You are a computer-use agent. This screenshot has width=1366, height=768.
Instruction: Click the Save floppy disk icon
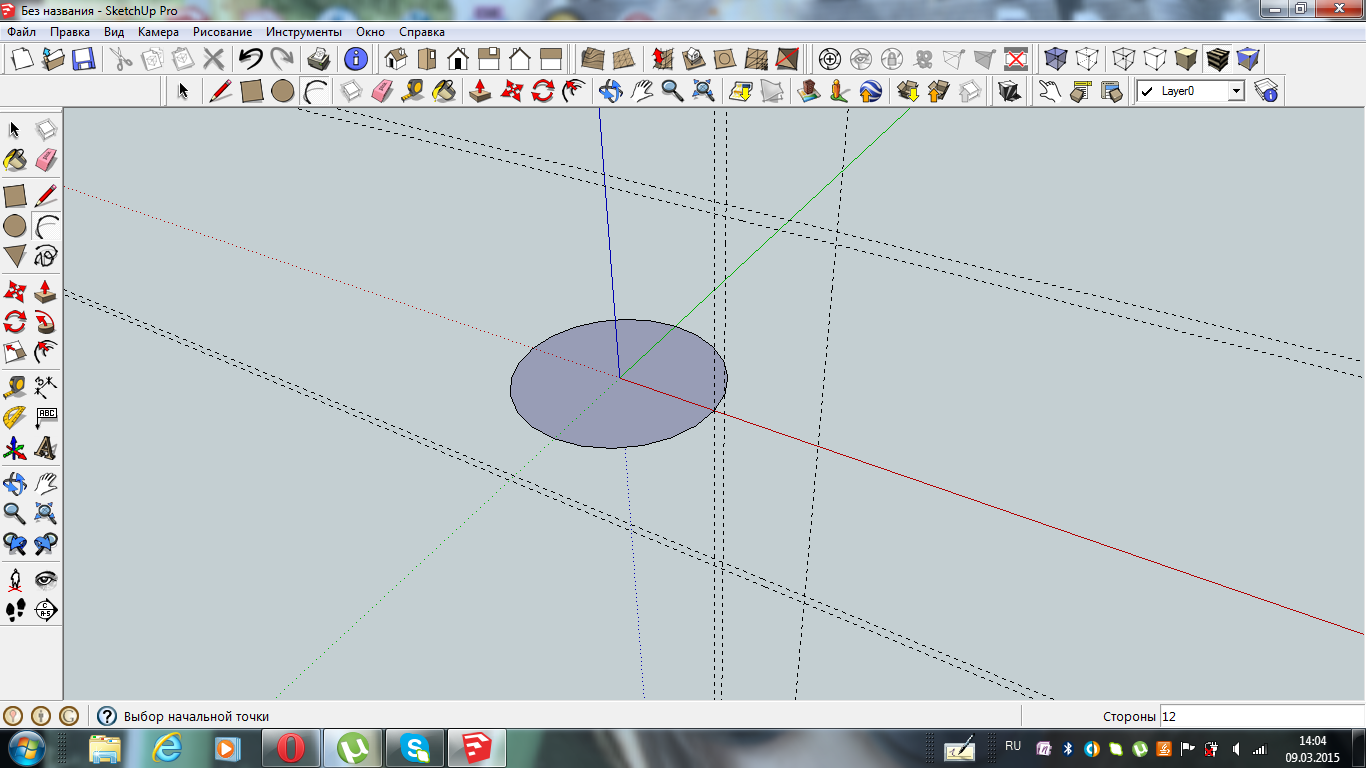pos(83,59)
